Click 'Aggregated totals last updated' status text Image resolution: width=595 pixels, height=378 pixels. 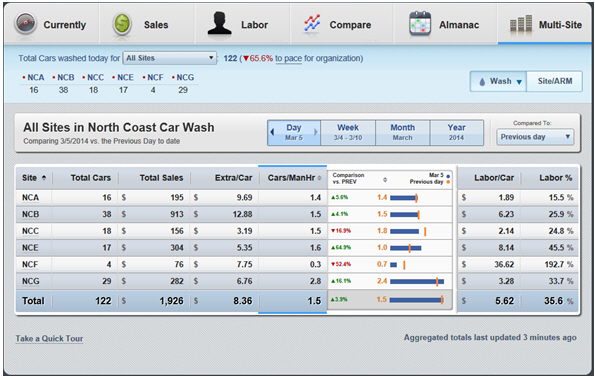click(490, 337)
